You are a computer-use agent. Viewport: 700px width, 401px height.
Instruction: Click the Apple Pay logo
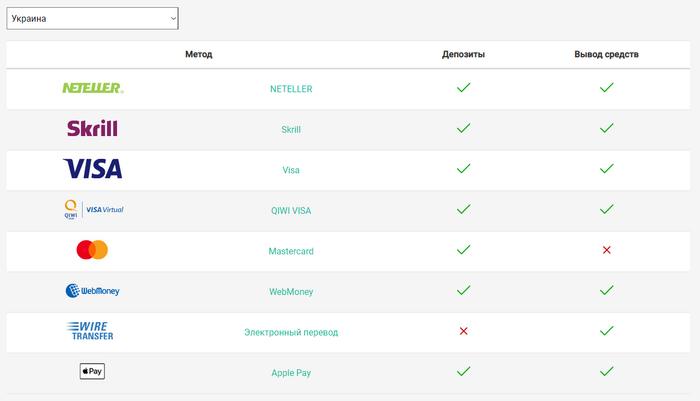coord(92,372)
